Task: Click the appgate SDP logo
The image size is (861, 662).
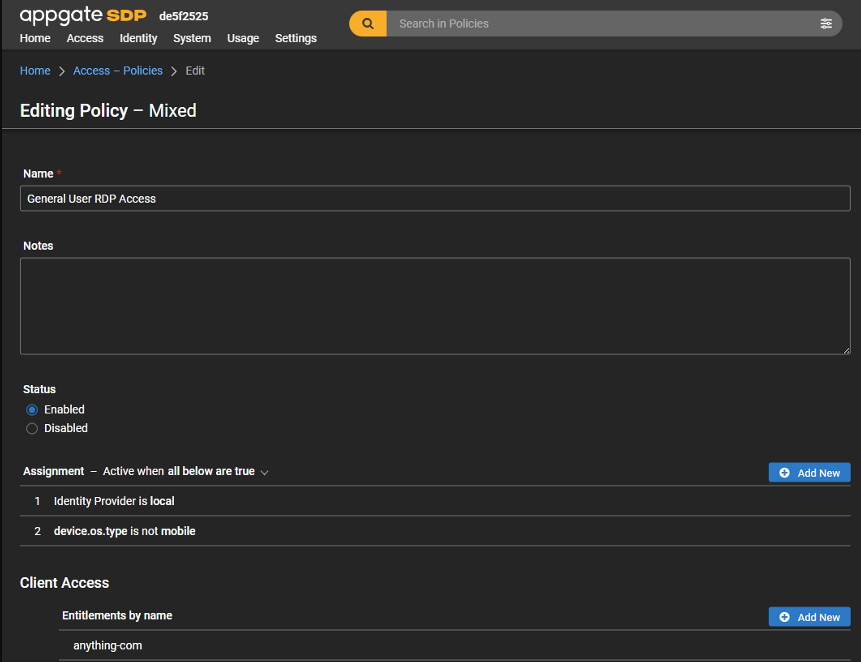Action: tap(80, 15)
